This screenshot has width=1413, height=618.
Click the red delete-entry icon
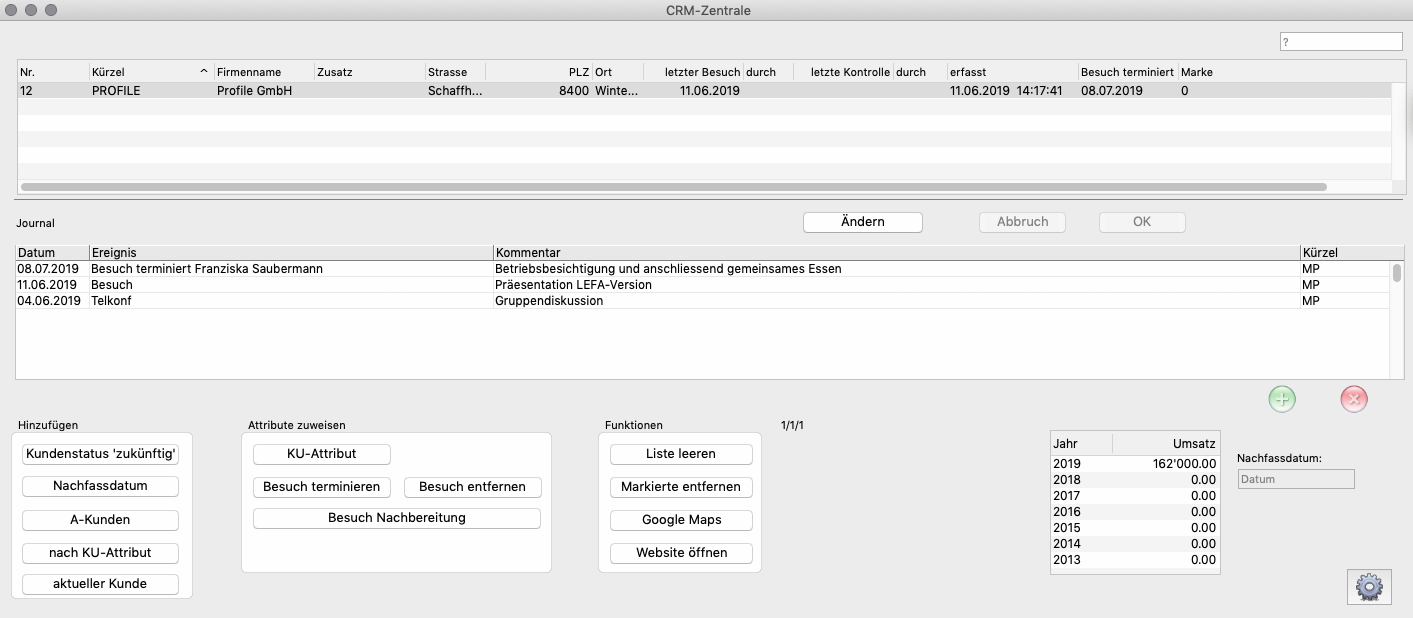tap(1354, 399)
